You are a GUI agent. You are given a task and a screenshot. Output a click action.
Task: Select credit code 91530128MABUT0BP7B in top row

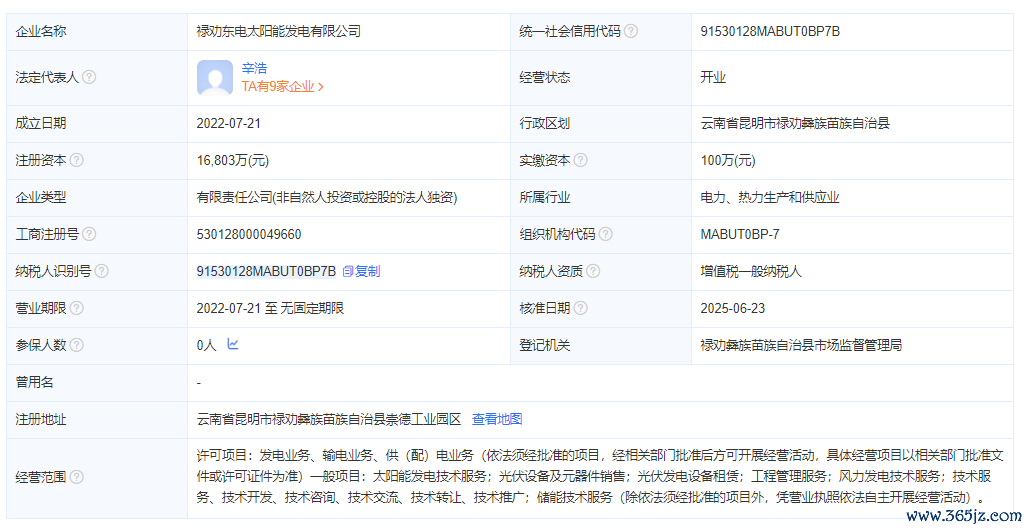coord(770,31)
